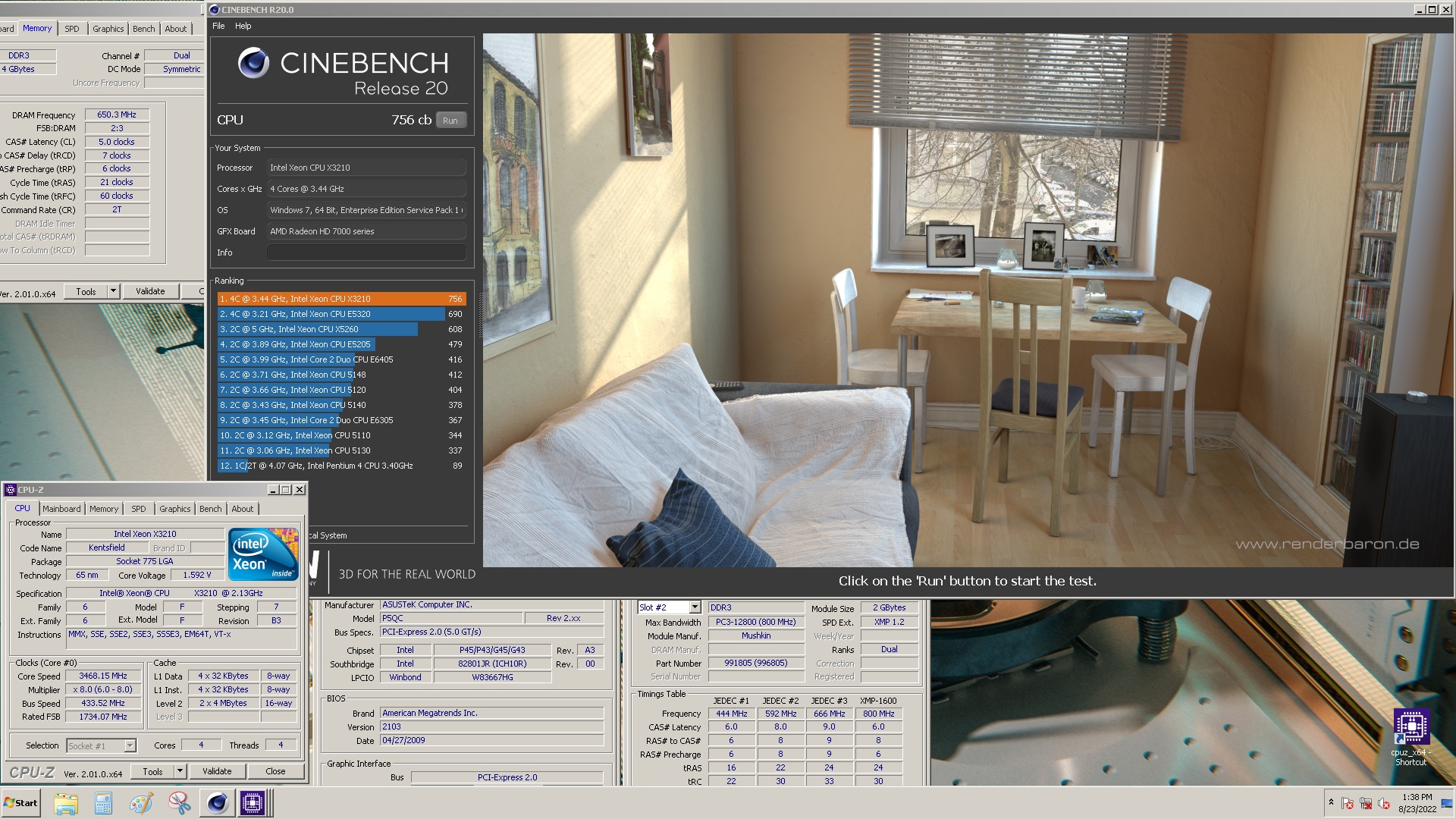
Task: Click BIOS date value 04/27/2009
Action: pos(491,740)
